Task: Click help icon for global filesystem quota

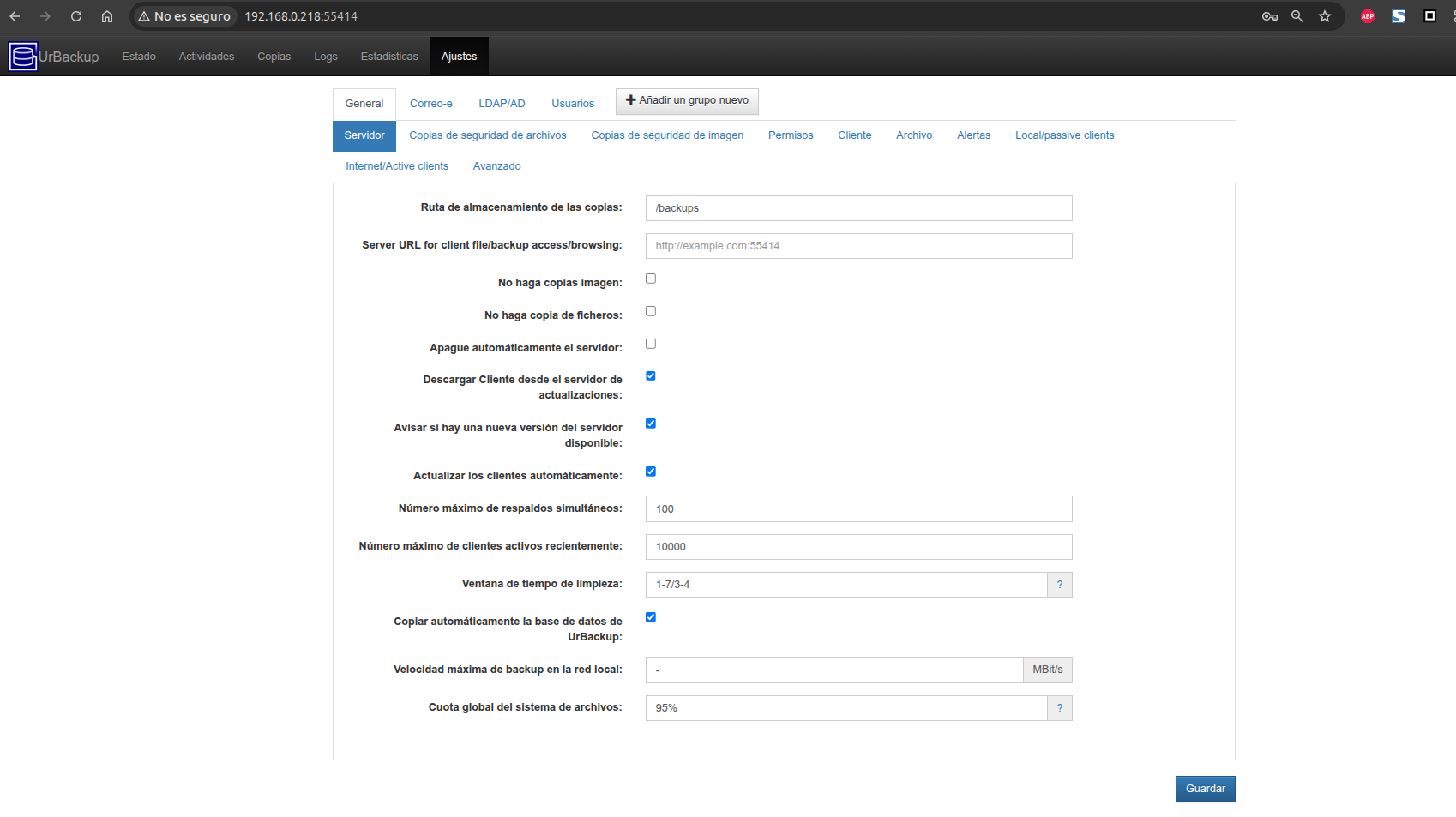Action: coord(1060,708)
